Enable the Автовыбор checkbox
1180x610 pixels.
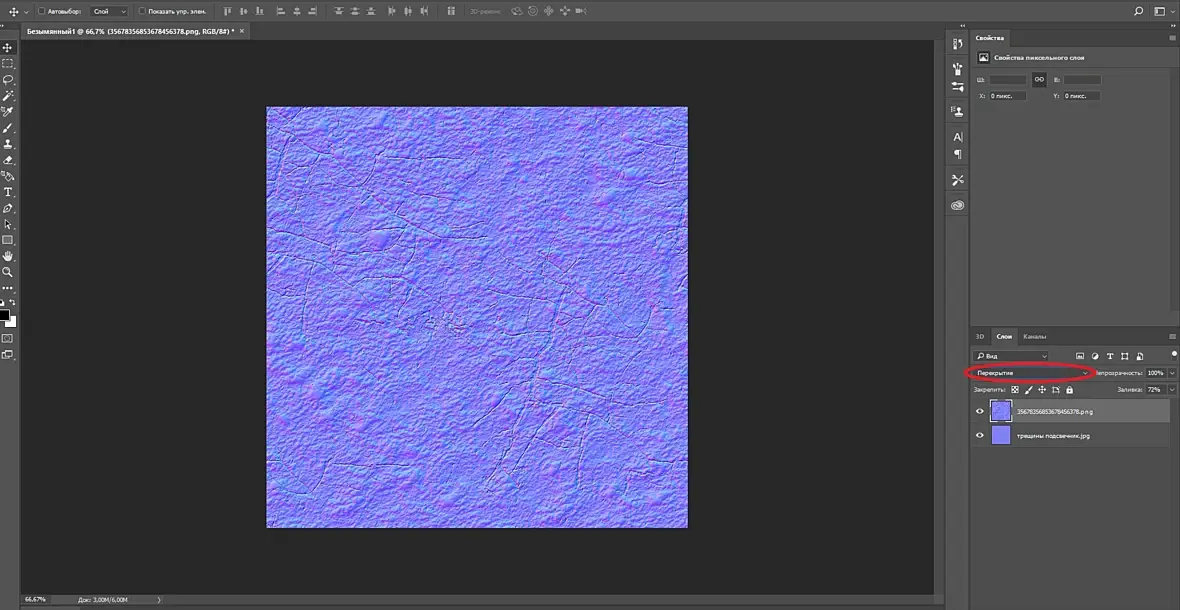41,11
